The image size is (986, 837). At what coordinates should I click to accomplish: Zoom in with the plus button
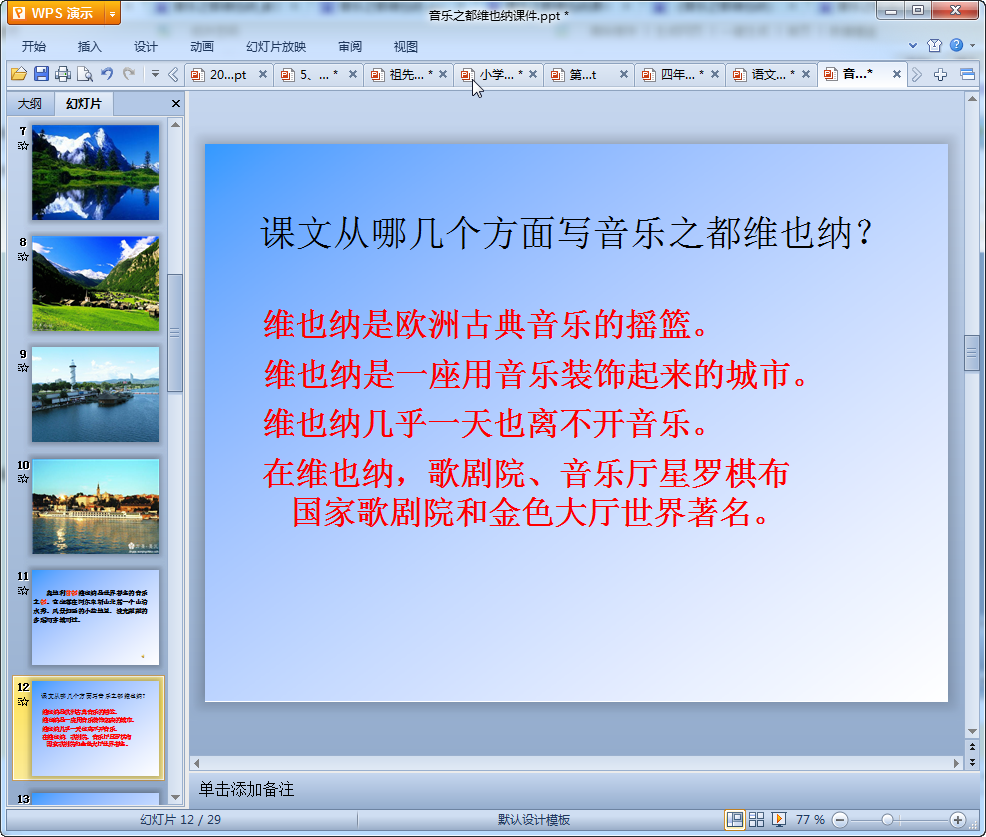pyautogui.click(x=958, y=819)
